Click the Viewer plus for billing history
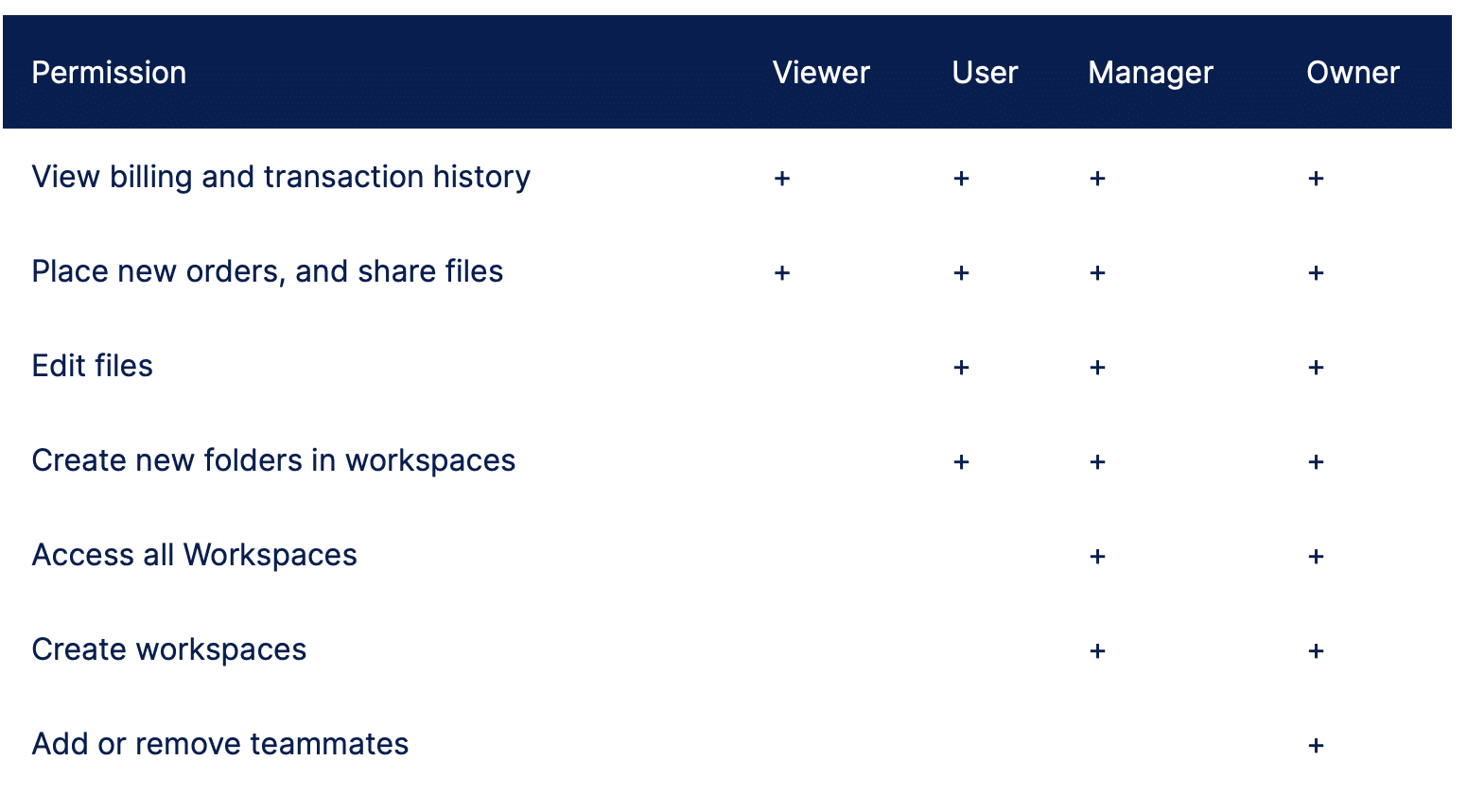Image resolution: width=1467 pixels, height=812 pixels. point(782,178)
